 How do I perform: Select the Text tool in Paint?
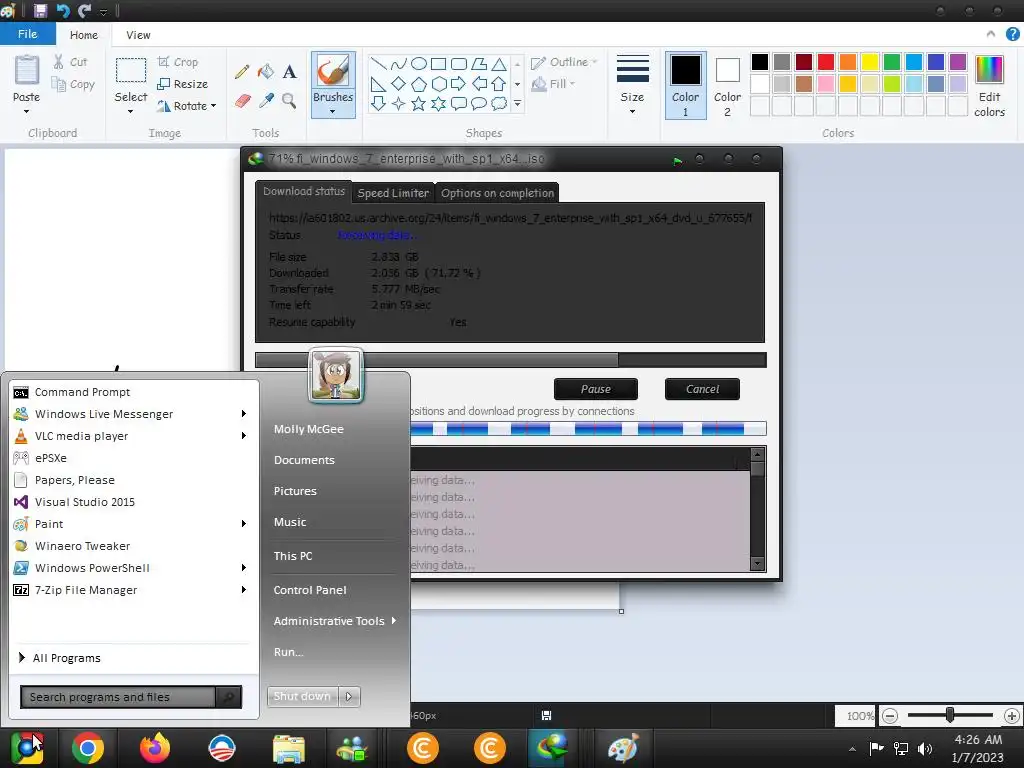[289, 71]
